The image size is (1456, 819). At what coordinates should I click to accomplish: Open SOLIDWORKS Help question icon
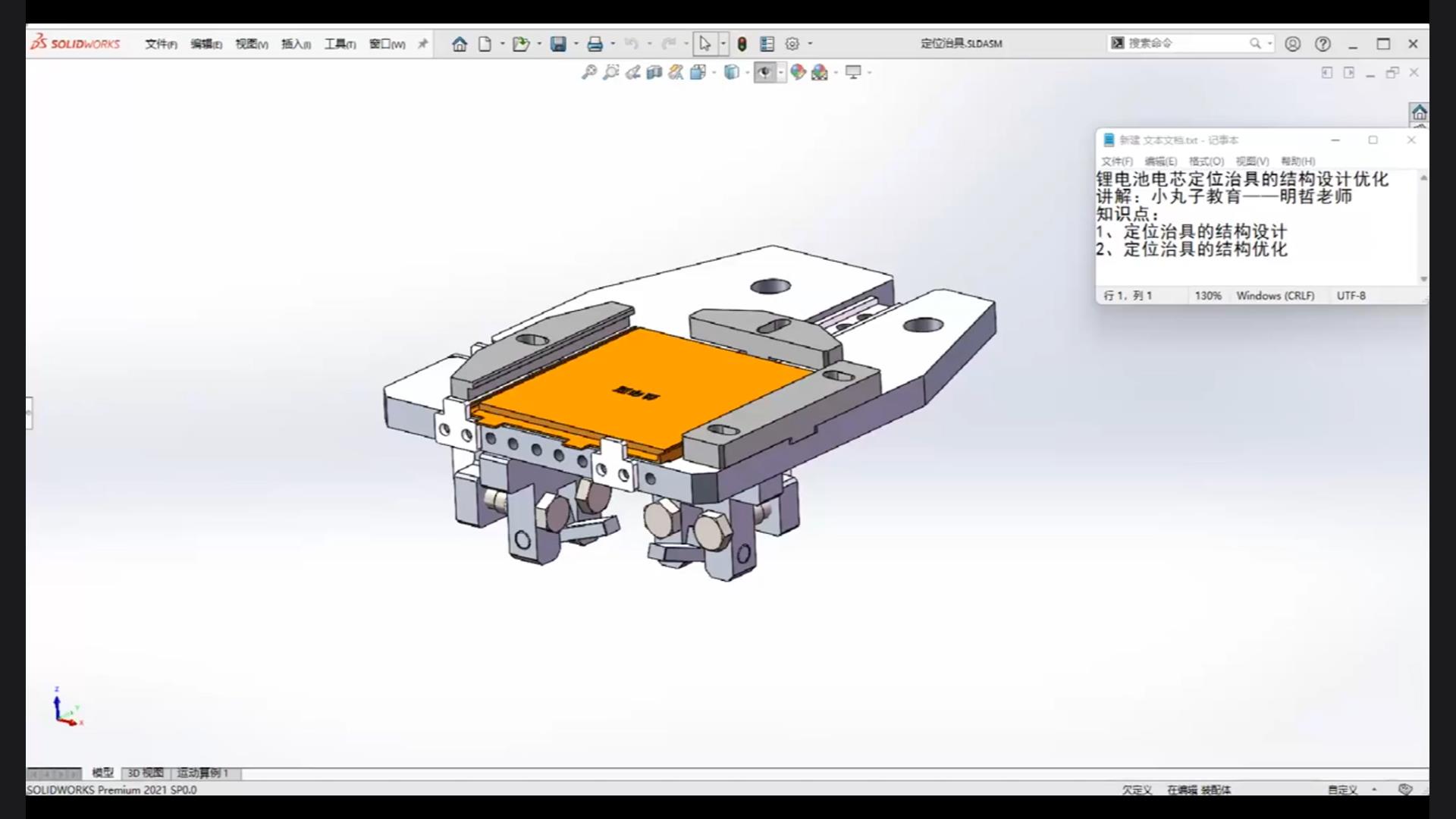pos(1323,44)
